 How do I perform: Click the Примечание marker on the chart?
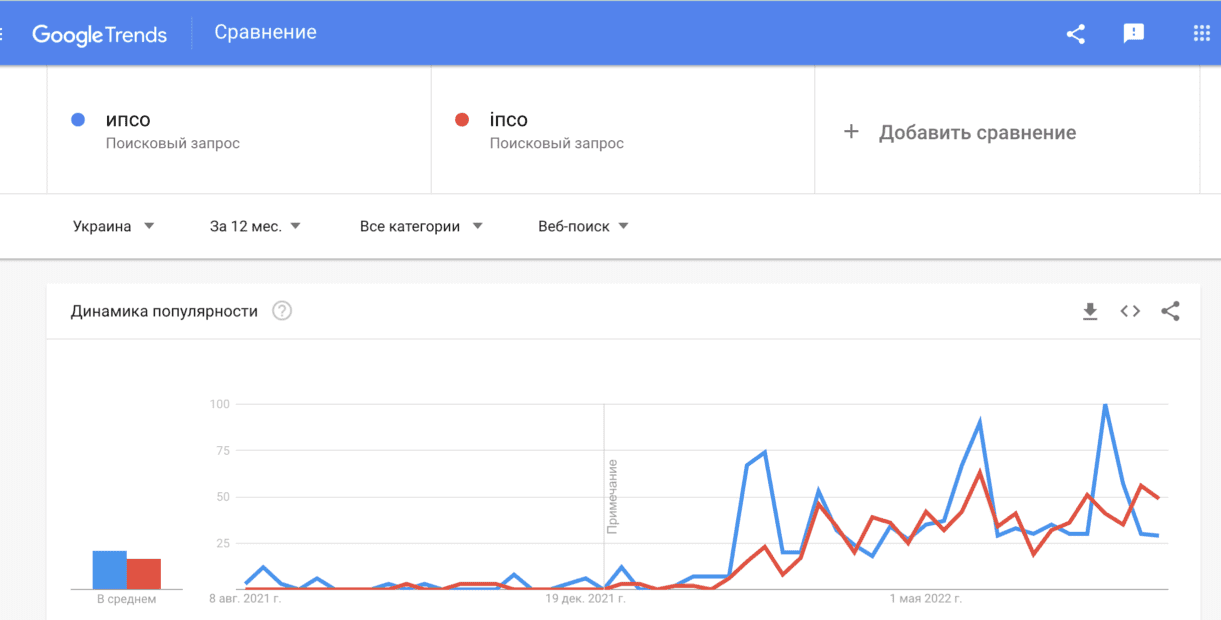tap(612, 496)
